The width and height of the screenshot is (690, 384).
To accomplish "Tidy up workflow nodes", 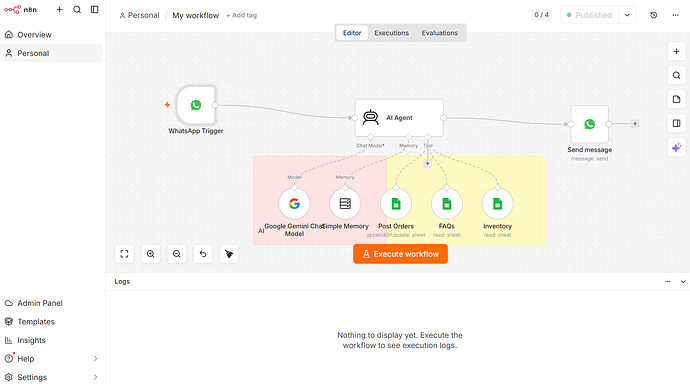I will tap(229, 254).
